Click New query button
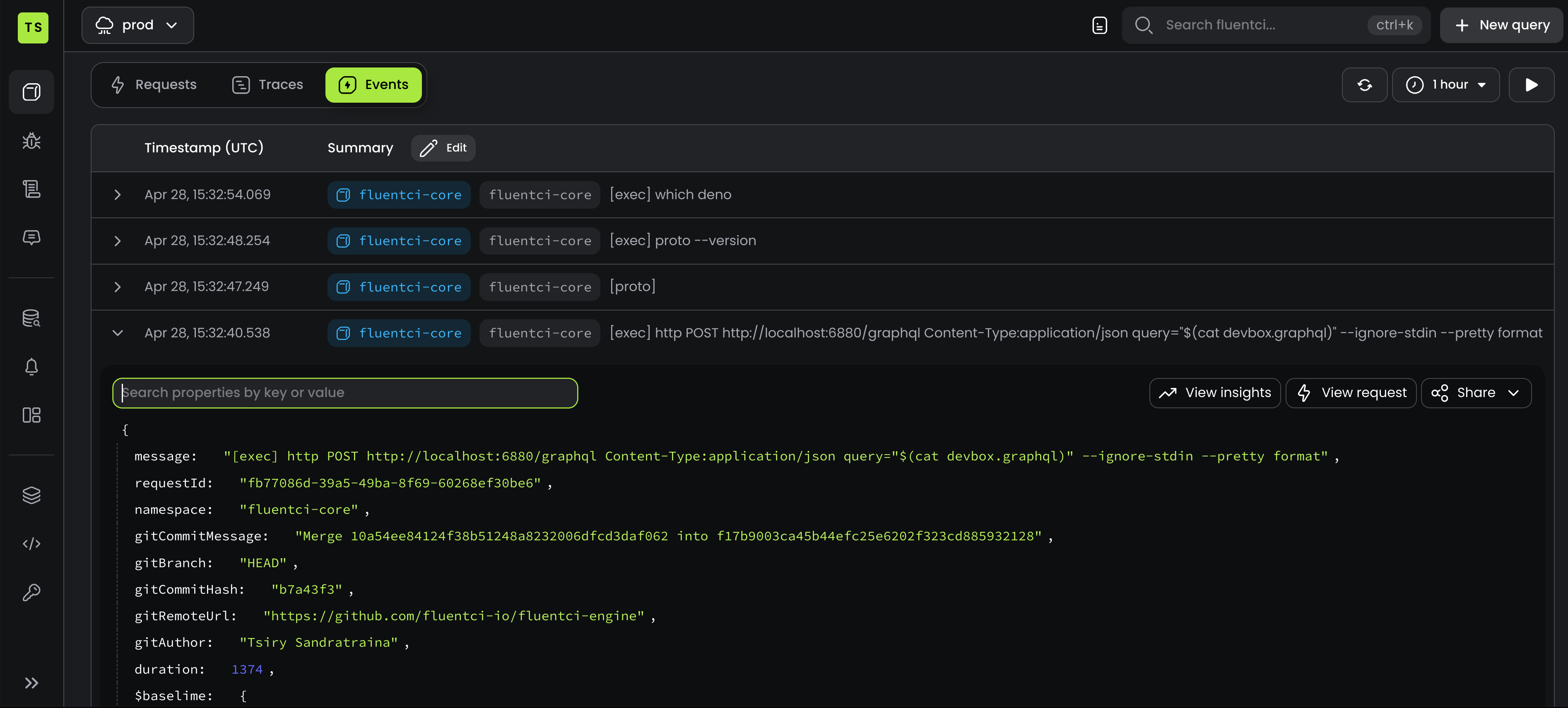 [1501, 25]
